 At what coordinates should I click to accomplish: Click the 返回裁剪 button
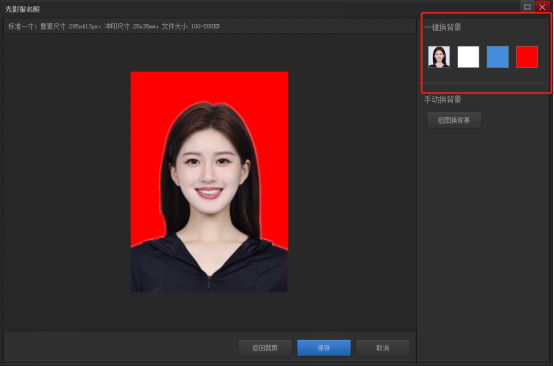coord(265,348)
